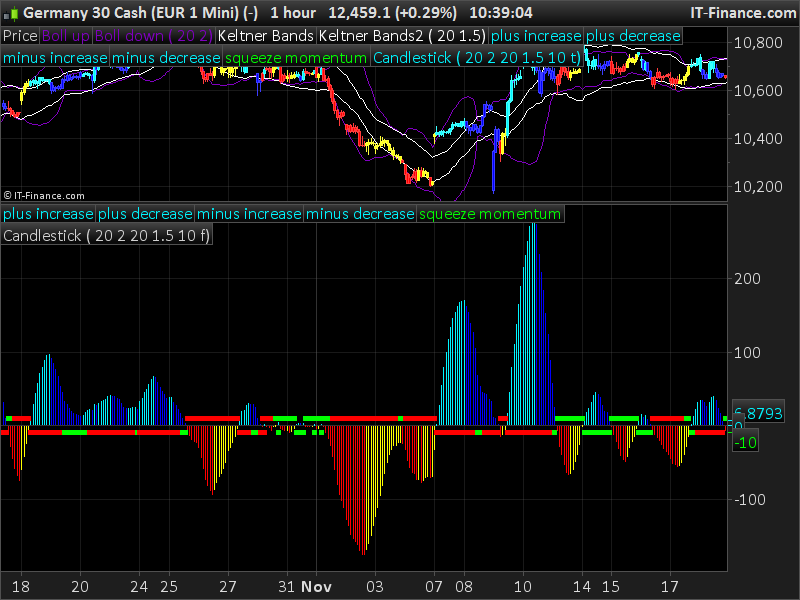Click the Nov month marker on time axis
Image resolution: width=800 pixels, height=600 pixels.
point(316,587)
